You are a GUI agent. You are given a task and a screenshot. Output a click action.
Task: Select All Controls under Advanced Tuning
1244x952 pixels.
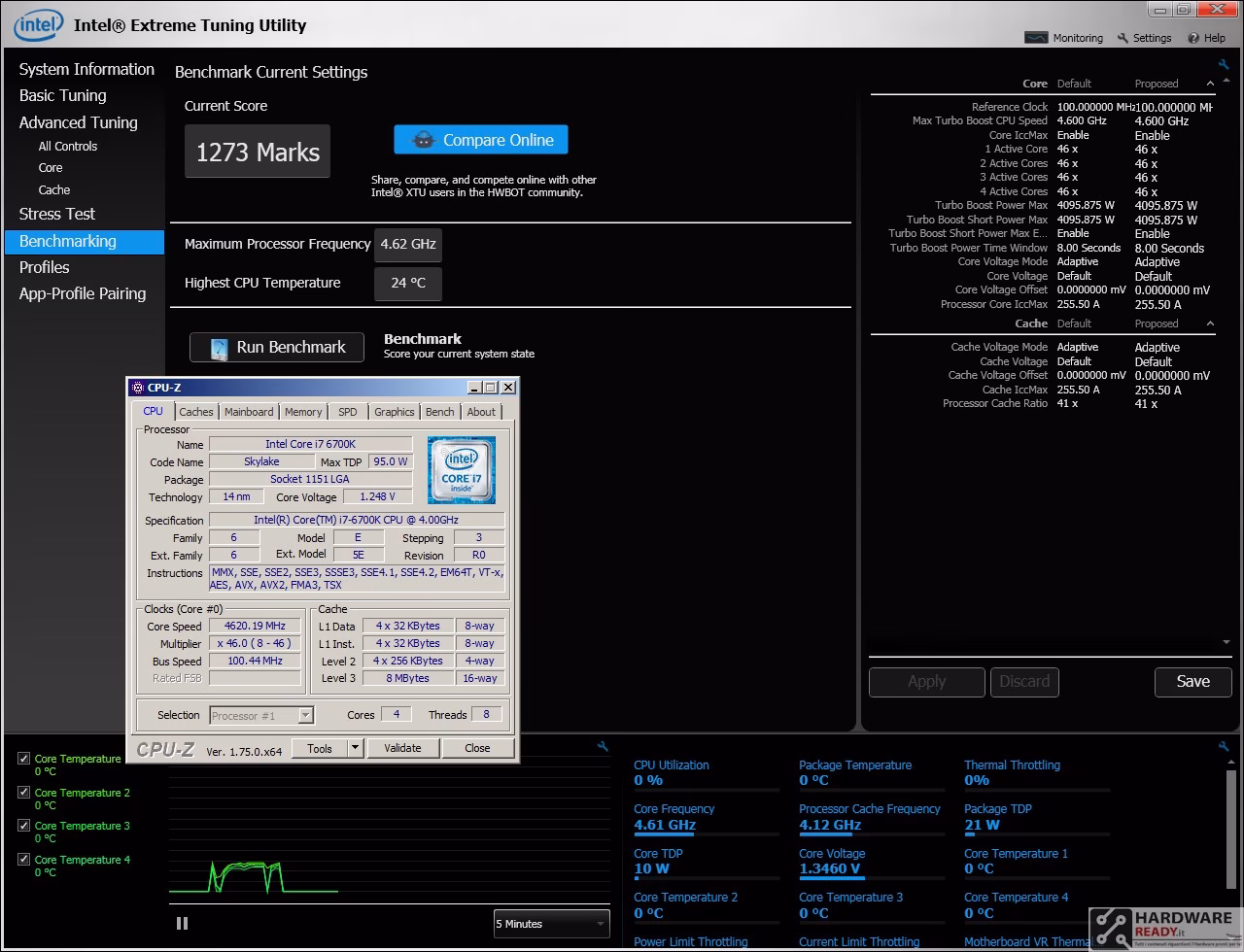tap(68, 146)
